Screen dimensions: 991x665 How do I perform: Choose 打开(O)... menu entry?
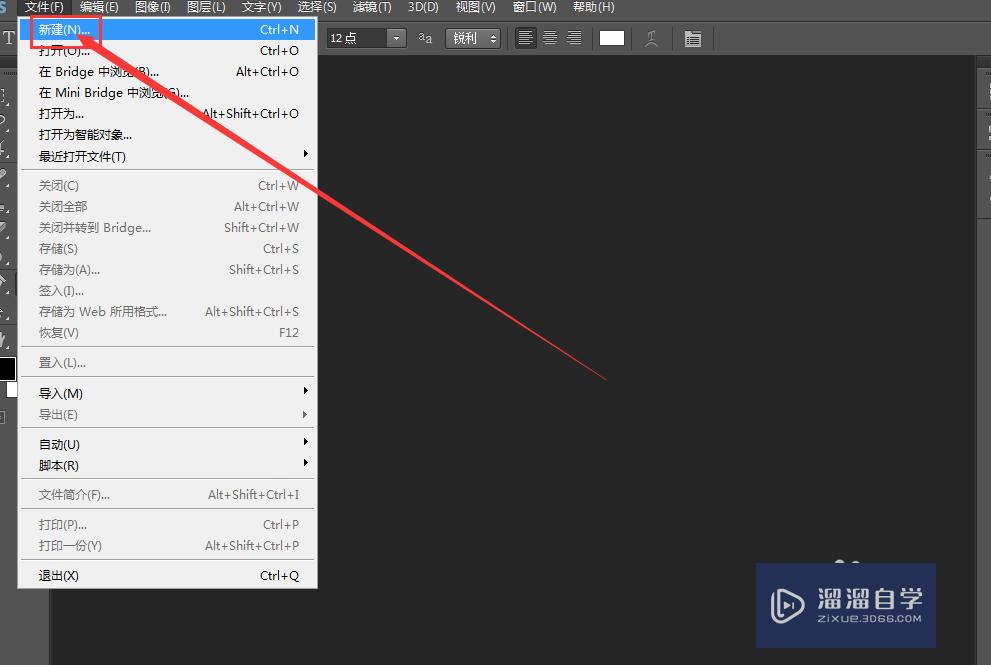167,51
